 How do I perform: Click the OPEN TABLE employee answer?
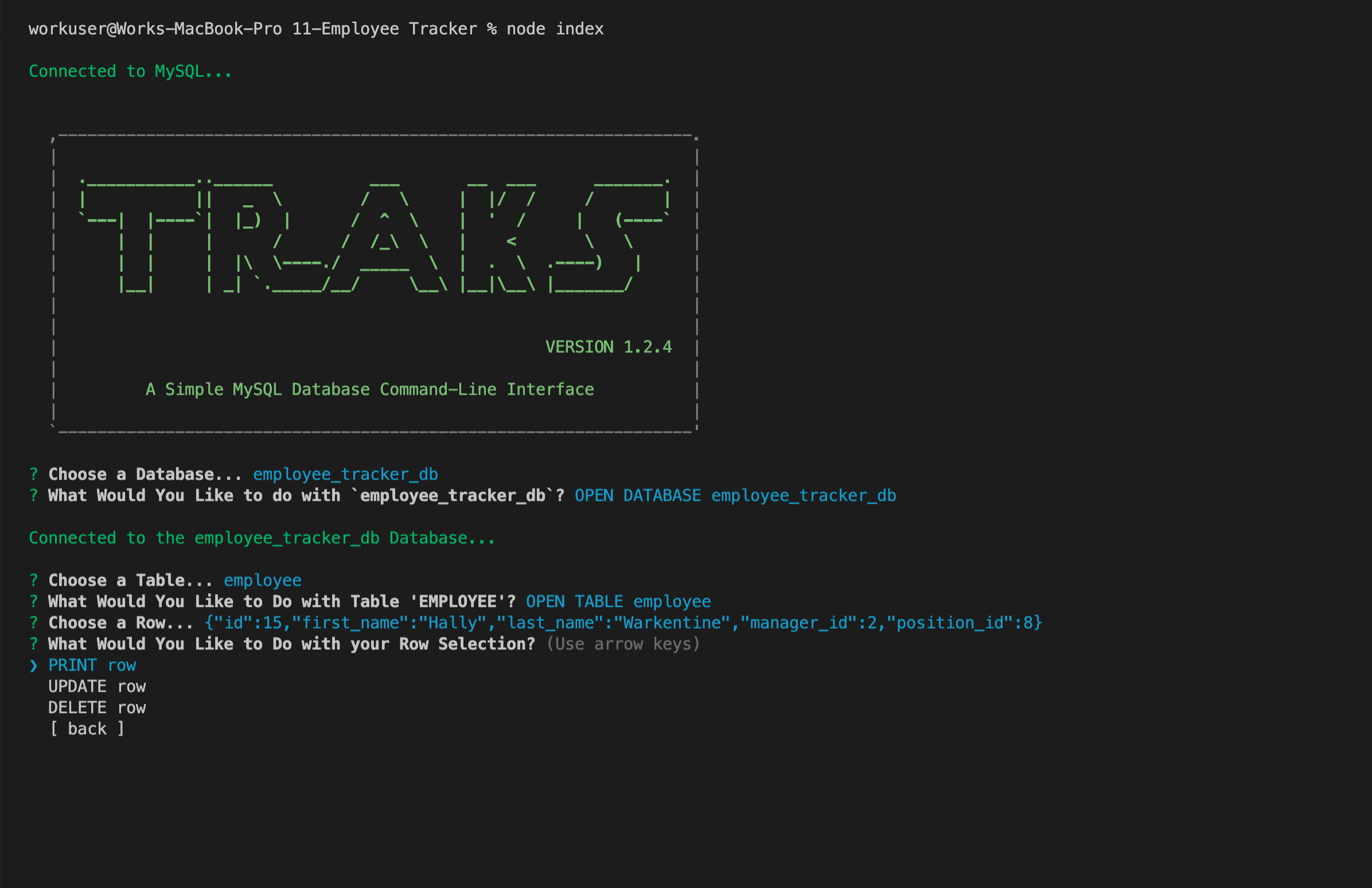[x=618, y=602]
